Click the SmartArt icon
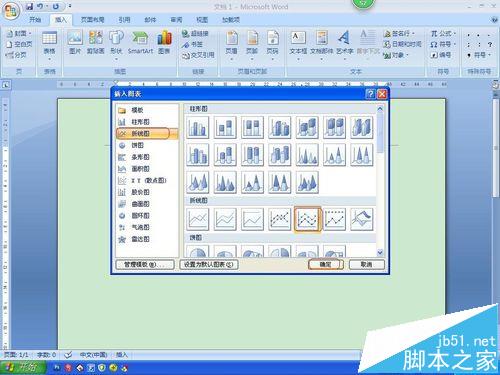500x375 pixels. (140, 42)
